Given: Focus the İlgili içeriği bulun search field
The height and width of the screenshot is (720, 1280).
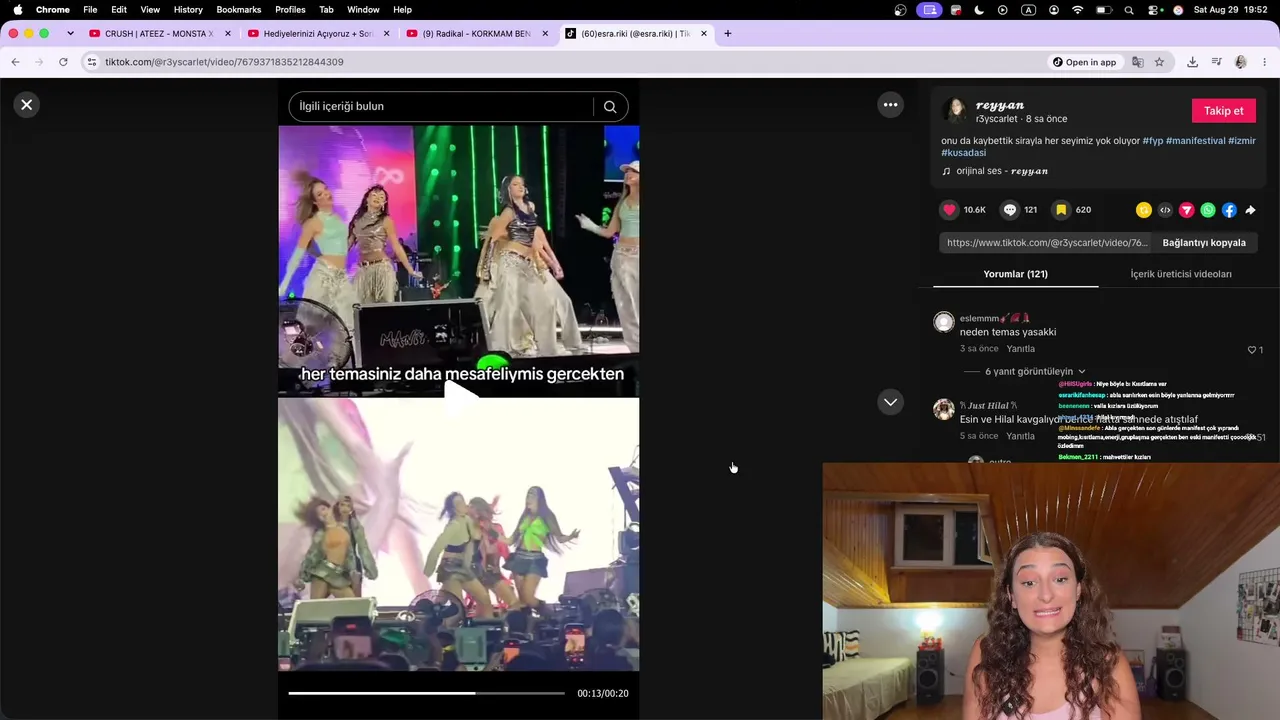Looking at the screenshot, I should 441,106.
